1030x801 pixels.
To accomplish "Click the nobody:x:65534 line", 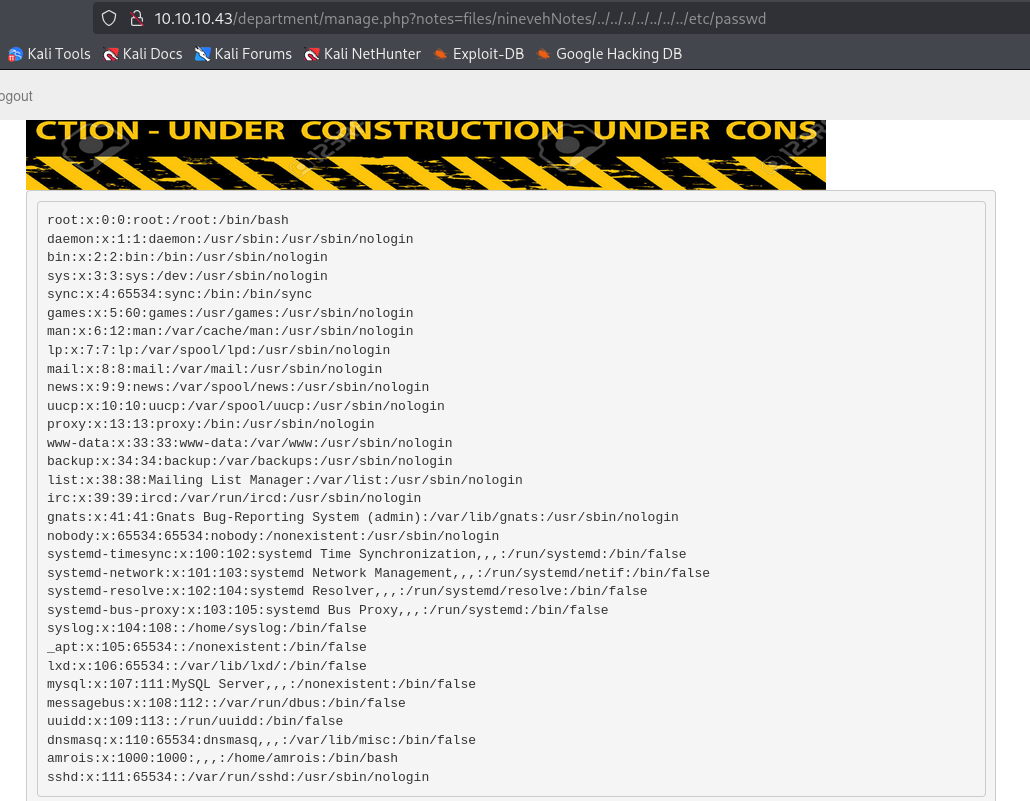I will [273, 536].
